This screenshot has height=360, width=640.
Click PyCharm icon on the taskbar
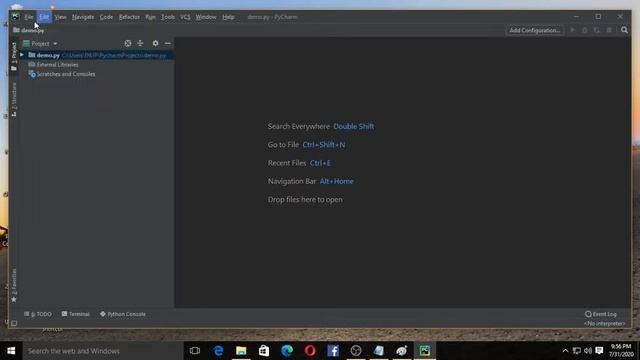[x=425, y=351]
